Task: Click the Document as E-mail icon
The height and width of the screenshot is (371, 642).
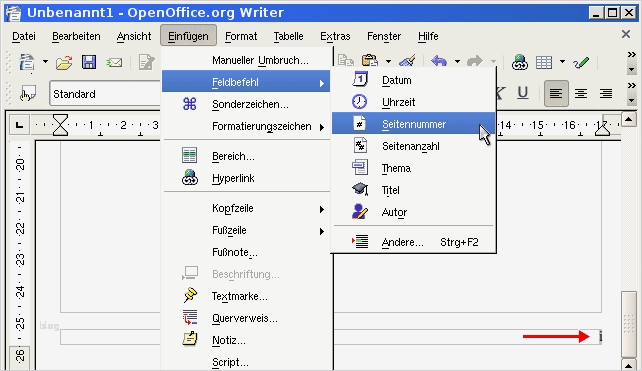Action: pos(114,63)
